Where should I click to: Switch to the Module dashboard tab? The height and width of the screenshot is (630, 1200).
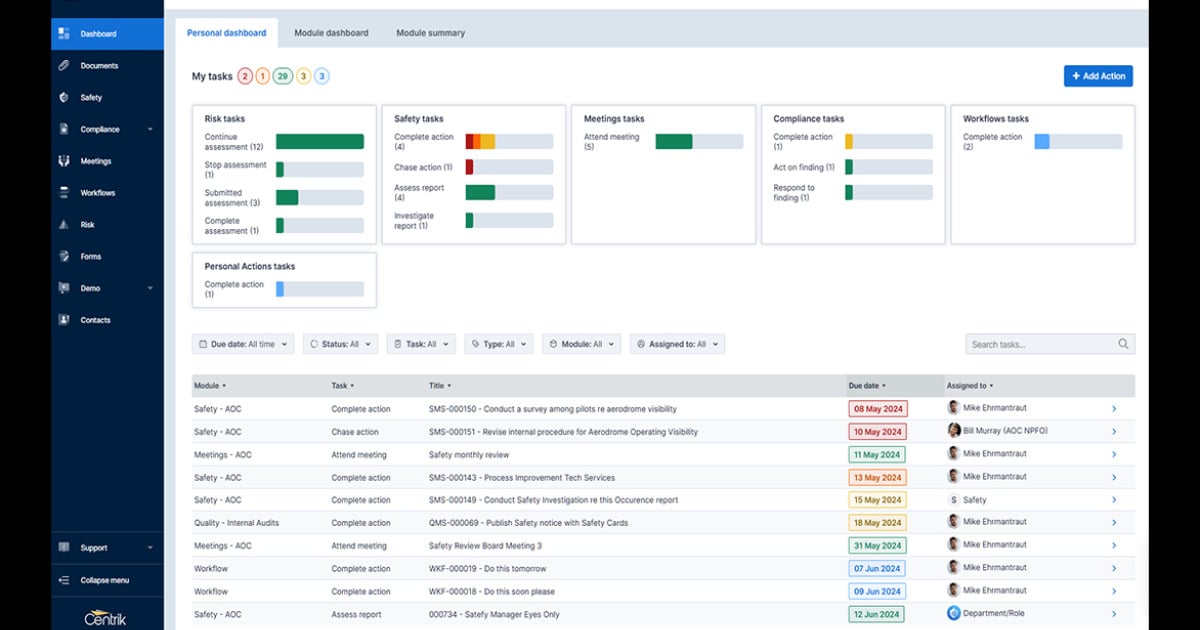[331, 32]
